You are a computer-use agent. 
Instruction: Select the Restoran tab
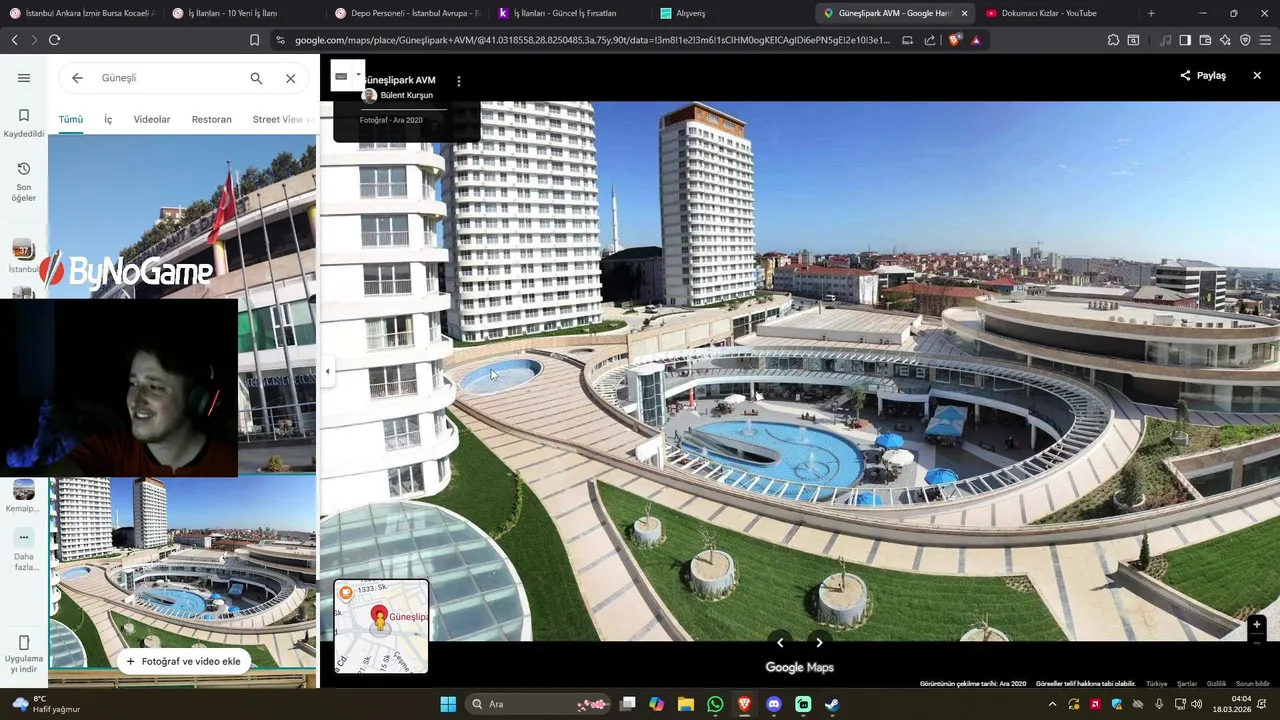point(211,119)
